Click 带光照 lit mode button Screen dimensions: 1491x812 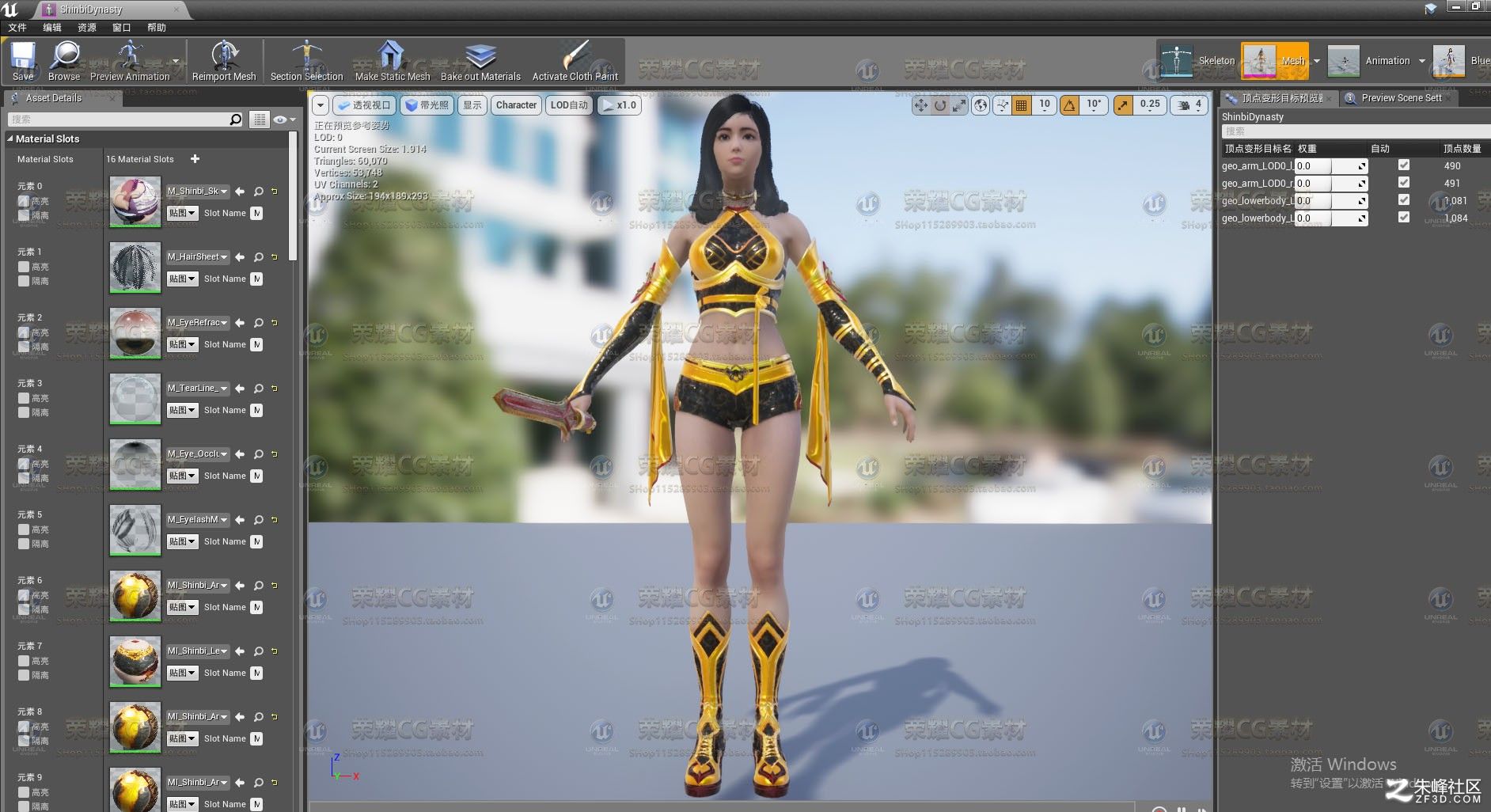pos(427,105)
